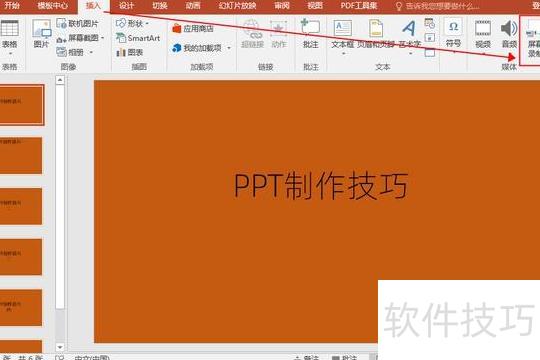The image size is (540, 360).
Task: Open the 应用商店 add-in store
Action: tap(193, 29)
